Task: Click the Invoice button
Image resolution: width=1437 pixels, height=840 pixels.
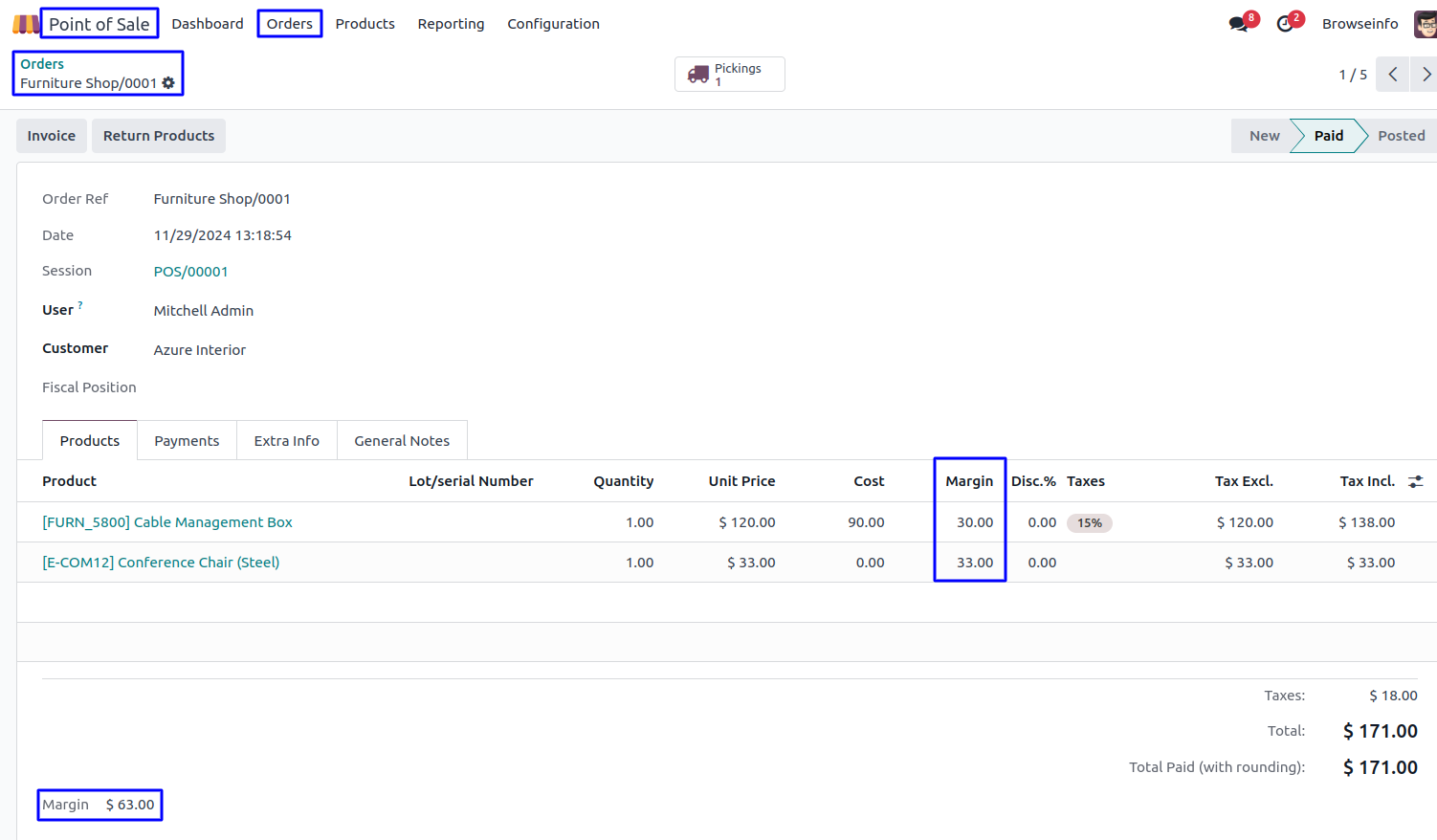Action: pos(52,136)
